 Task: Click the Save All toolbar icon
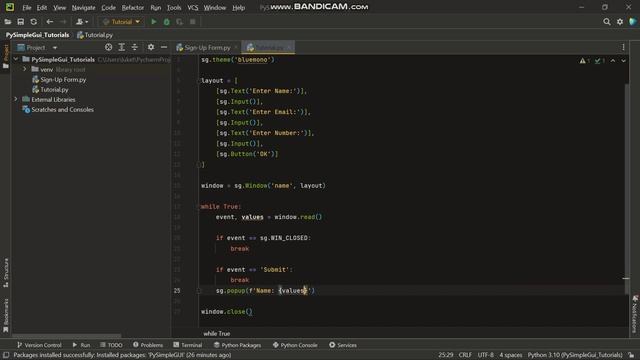(20, 22)
